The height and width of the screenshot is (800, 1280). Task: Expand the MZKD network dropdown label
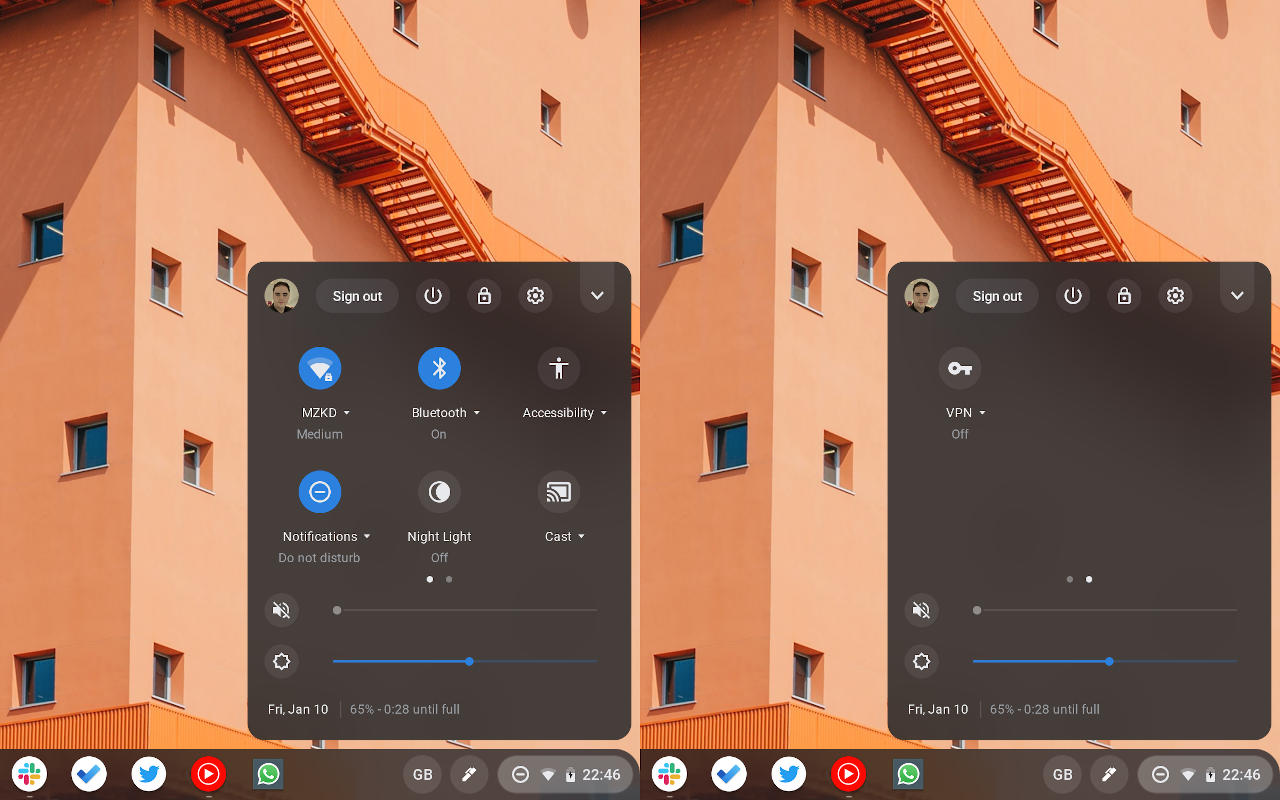326,413
